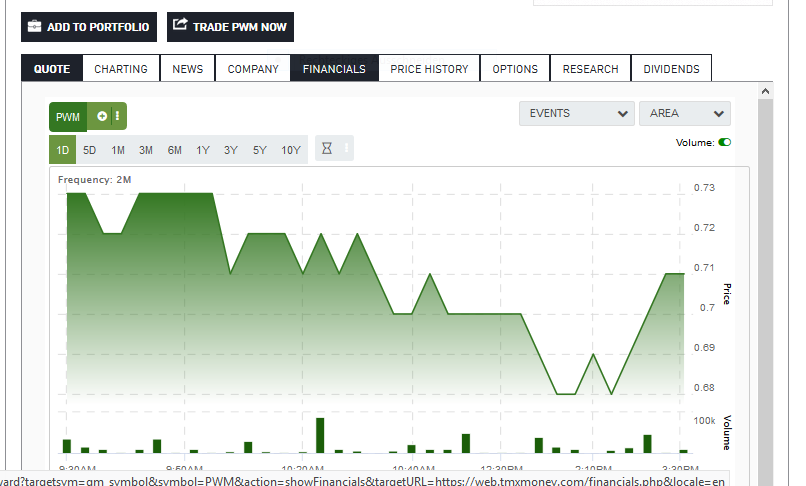The width and height of the screenshot is (806, 486).
Task: Toggle the Volume switch off
Action: click(x=724, y=142)
